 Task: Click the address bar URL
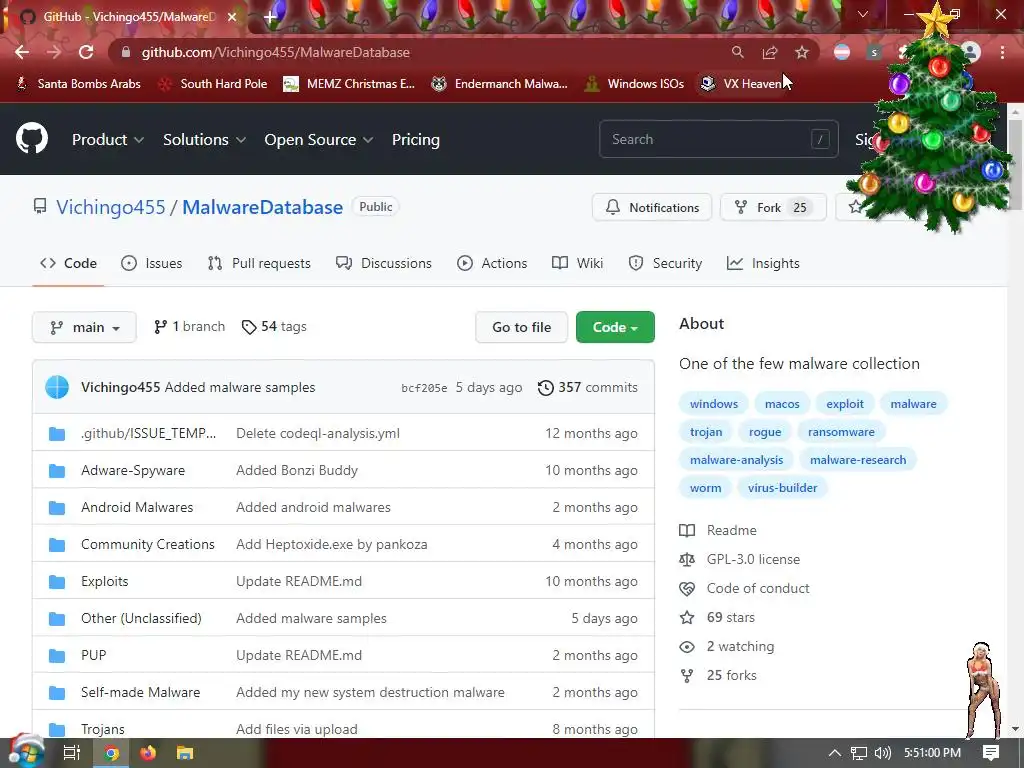pyautogui.click(x=276, y=52)
